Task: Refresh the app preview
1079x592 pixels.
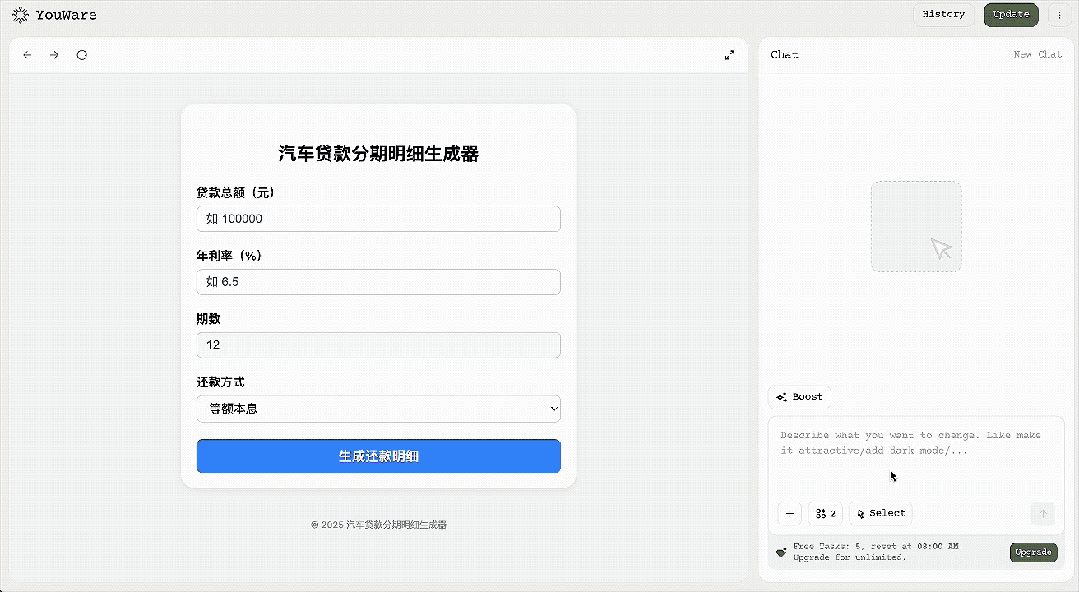Action: coord(81,55)
